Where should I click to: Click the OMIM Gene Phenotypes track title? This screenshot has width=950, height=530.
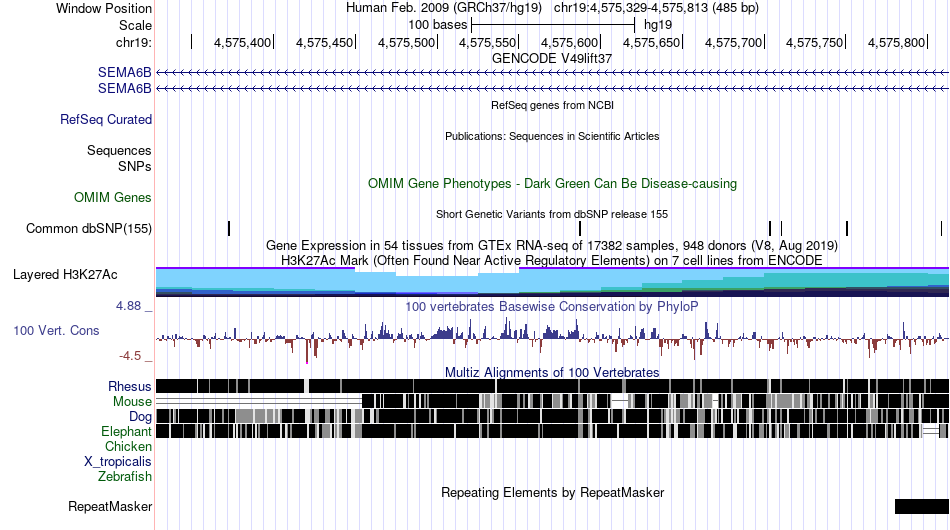(553, 184)
